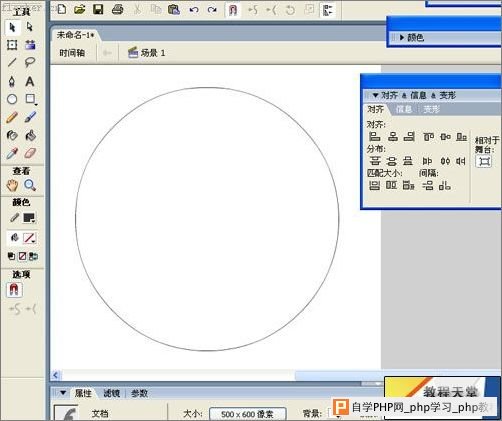Click Distribute bottom edge in 分布 row

click(x=408, y=161)
